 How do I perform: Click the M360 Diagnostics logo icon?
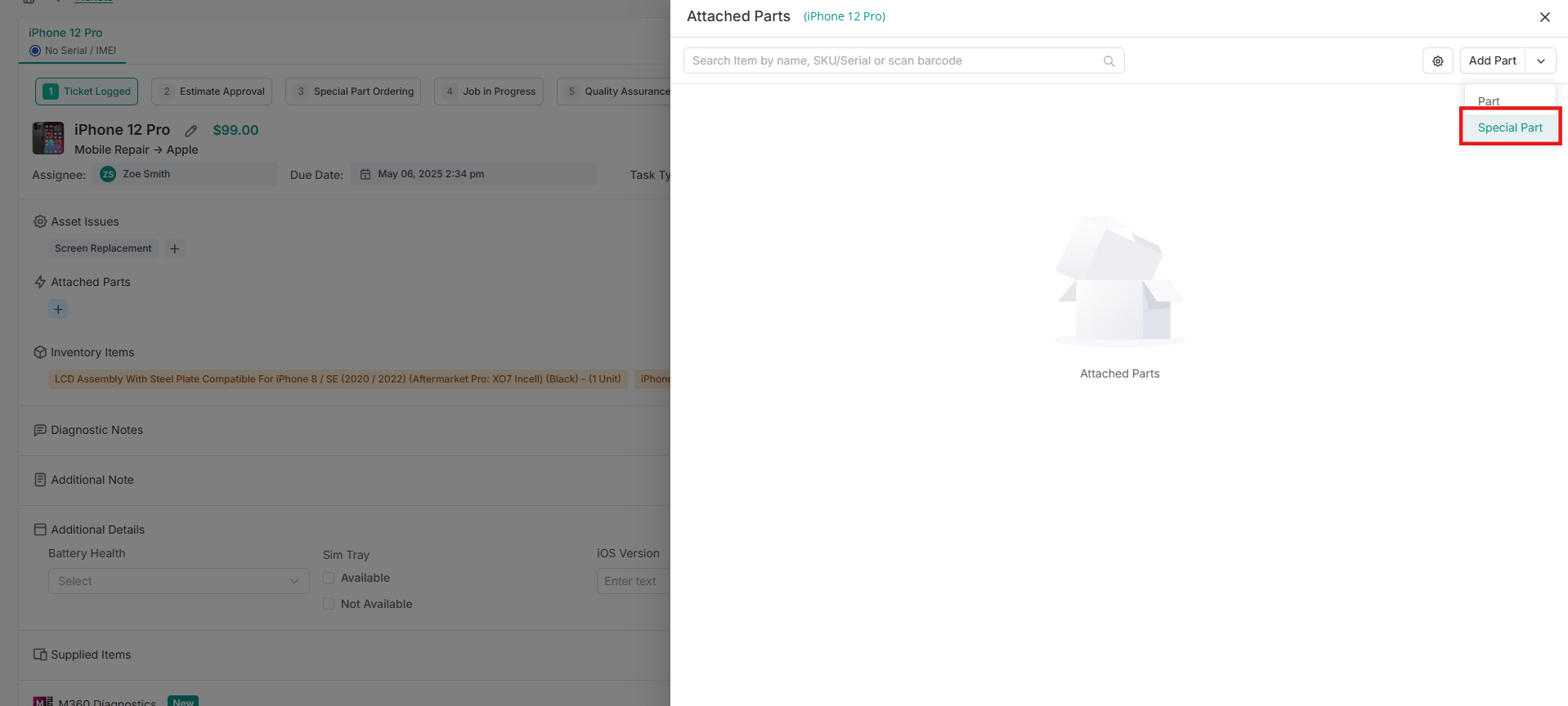click(x=43, y=702)
